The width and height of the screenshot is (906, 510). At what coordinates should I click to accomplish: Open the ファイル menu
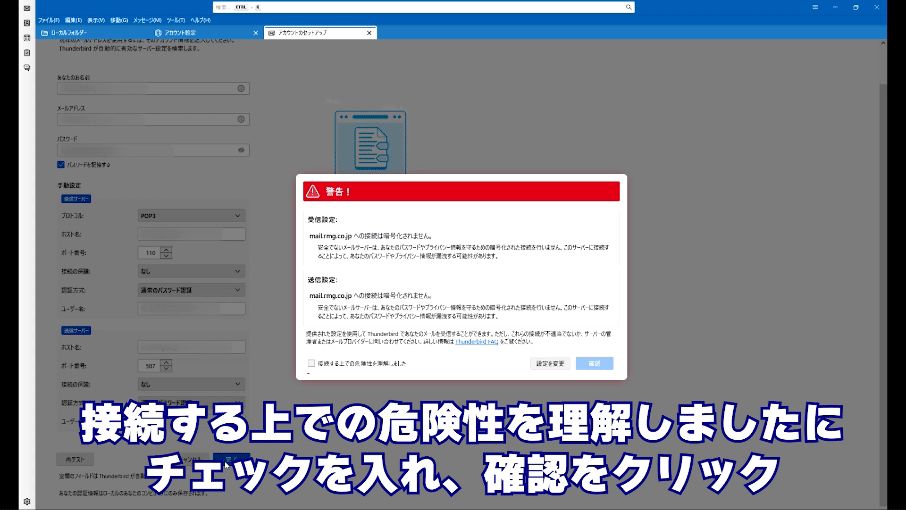click(47, 20)
